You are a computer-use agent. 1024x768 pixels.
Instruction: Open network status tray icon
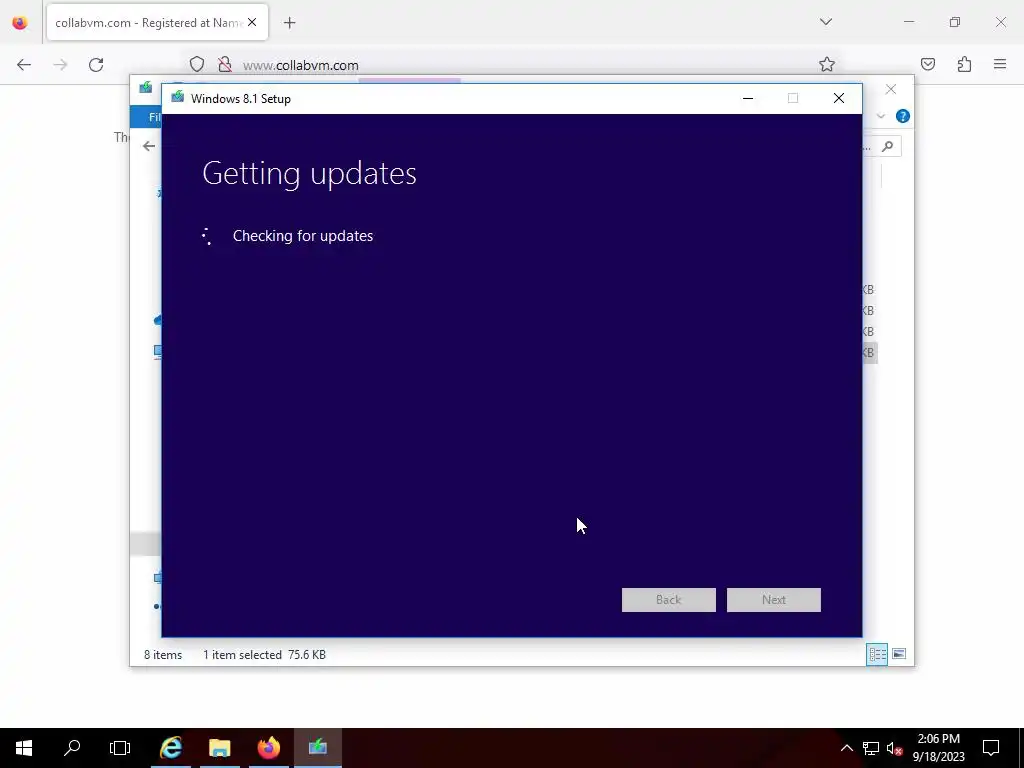[871, 748]
